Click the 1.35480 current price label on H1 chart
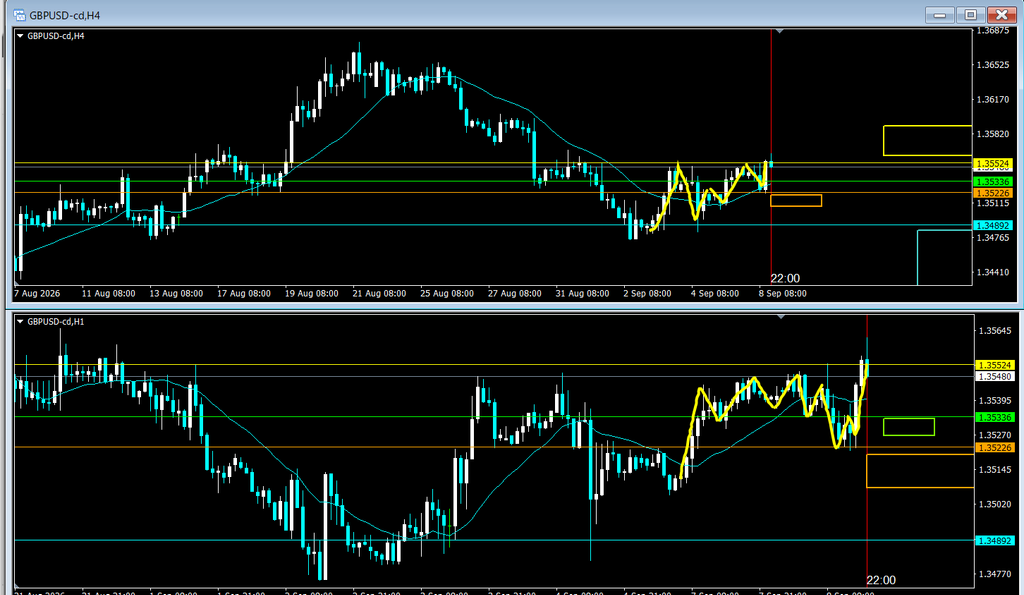This screenshot has height=595, width=1024. point(995,376)
